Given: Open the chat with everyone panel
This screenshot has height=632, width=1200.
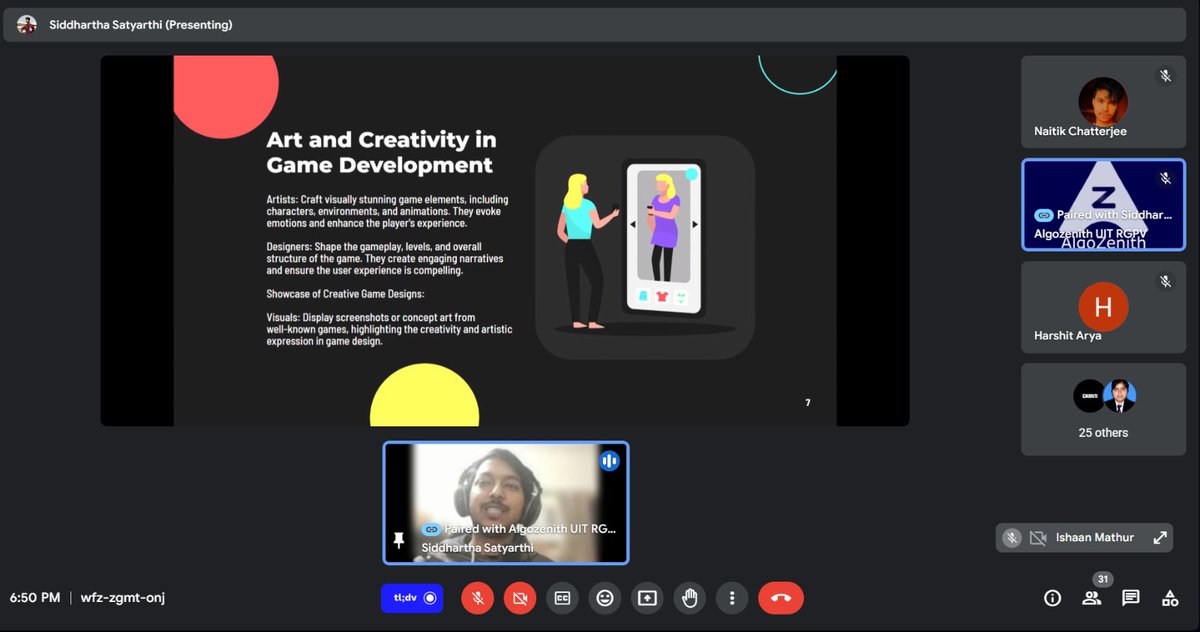Looking at the screenshot, I should (1131, 598).
